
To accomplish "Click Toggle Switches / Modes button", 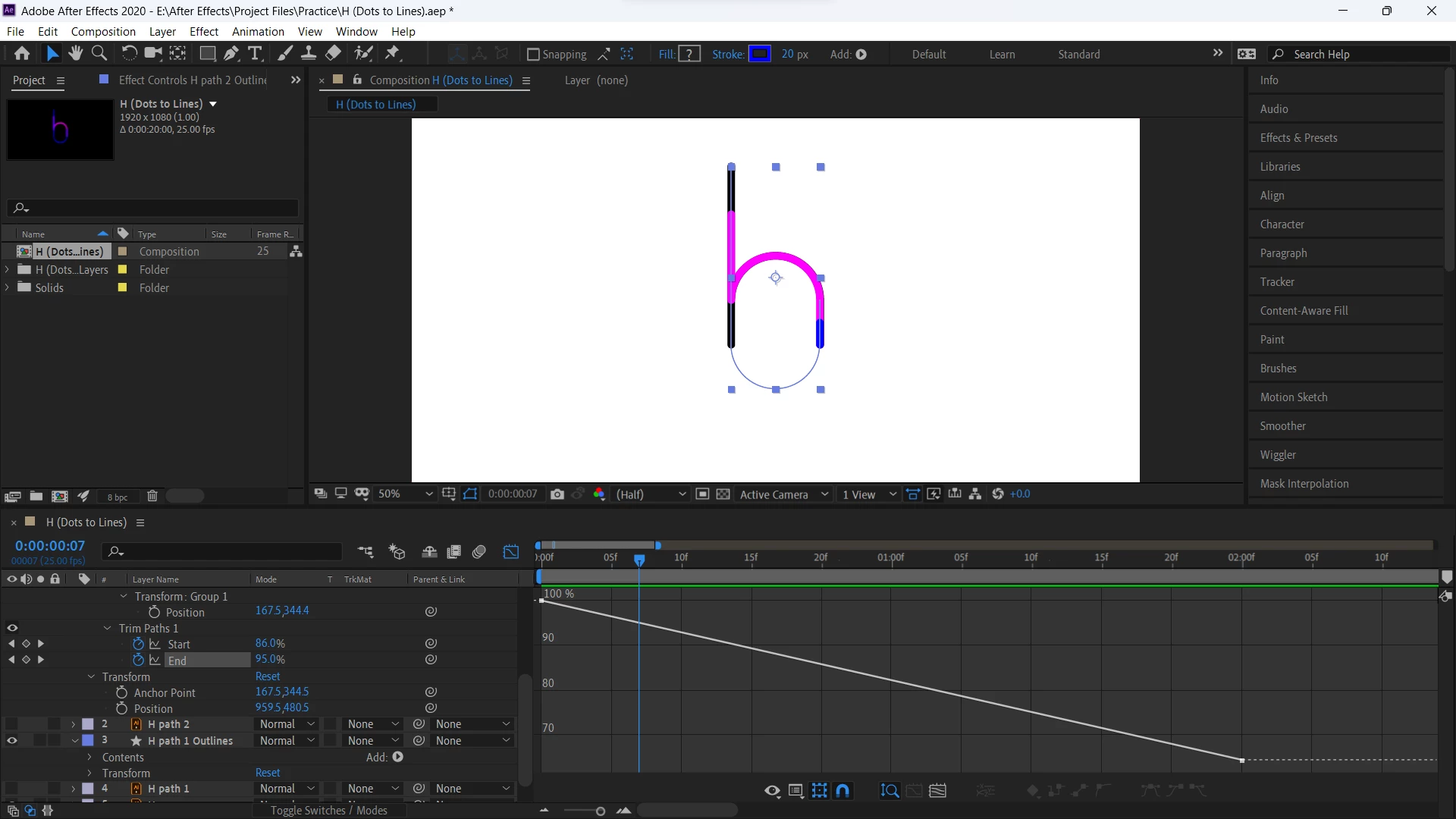I will pos(329,811).
